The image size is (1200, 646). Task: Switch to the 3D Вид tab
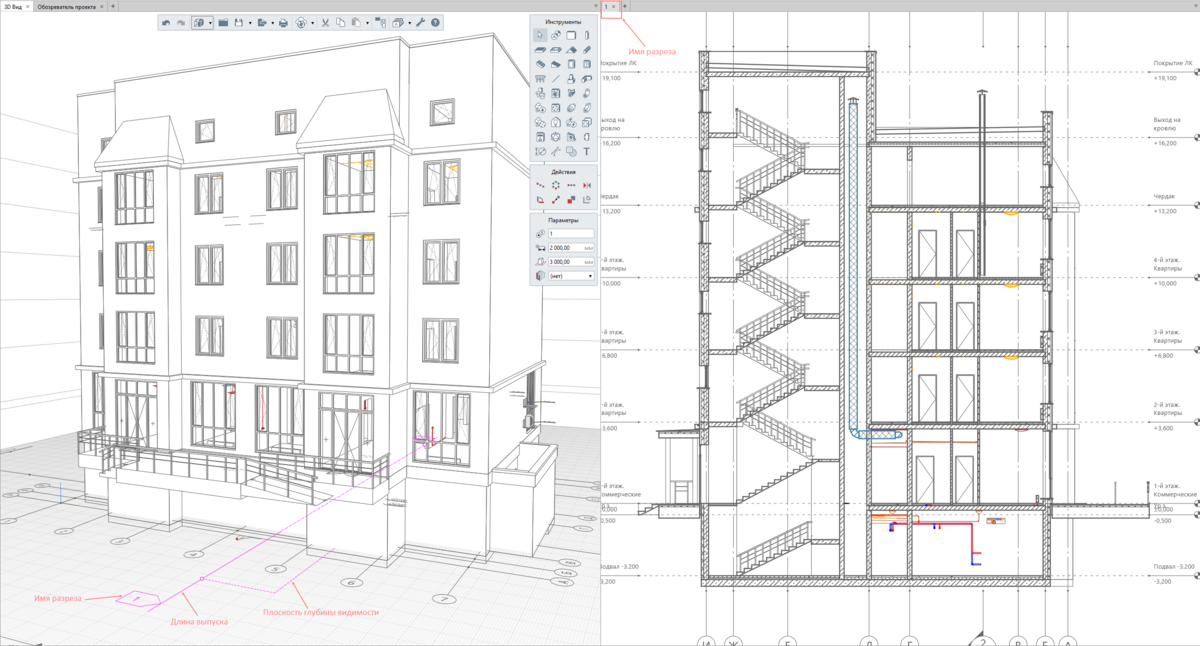click(x=15, y=6)
